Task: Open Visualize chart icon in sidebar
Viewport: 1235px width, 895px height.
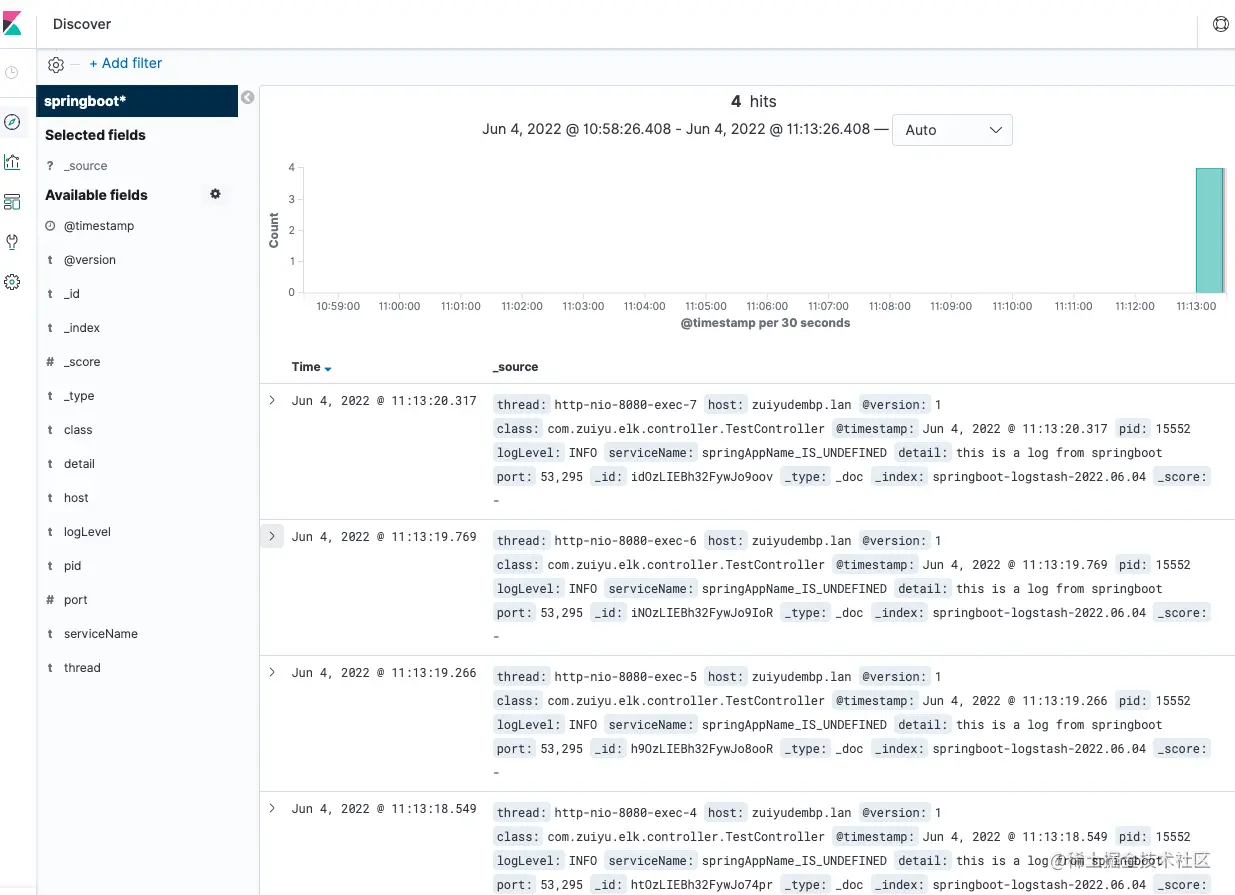Action: pos(12,162)
